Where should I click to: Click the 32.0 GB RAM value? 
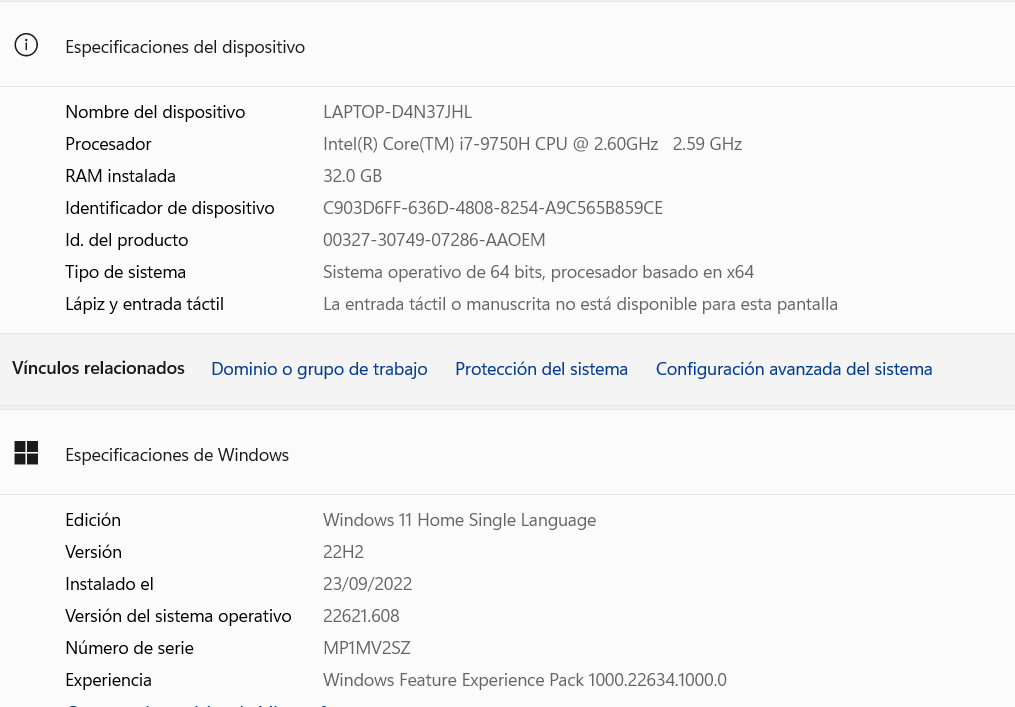coord(352,176)
